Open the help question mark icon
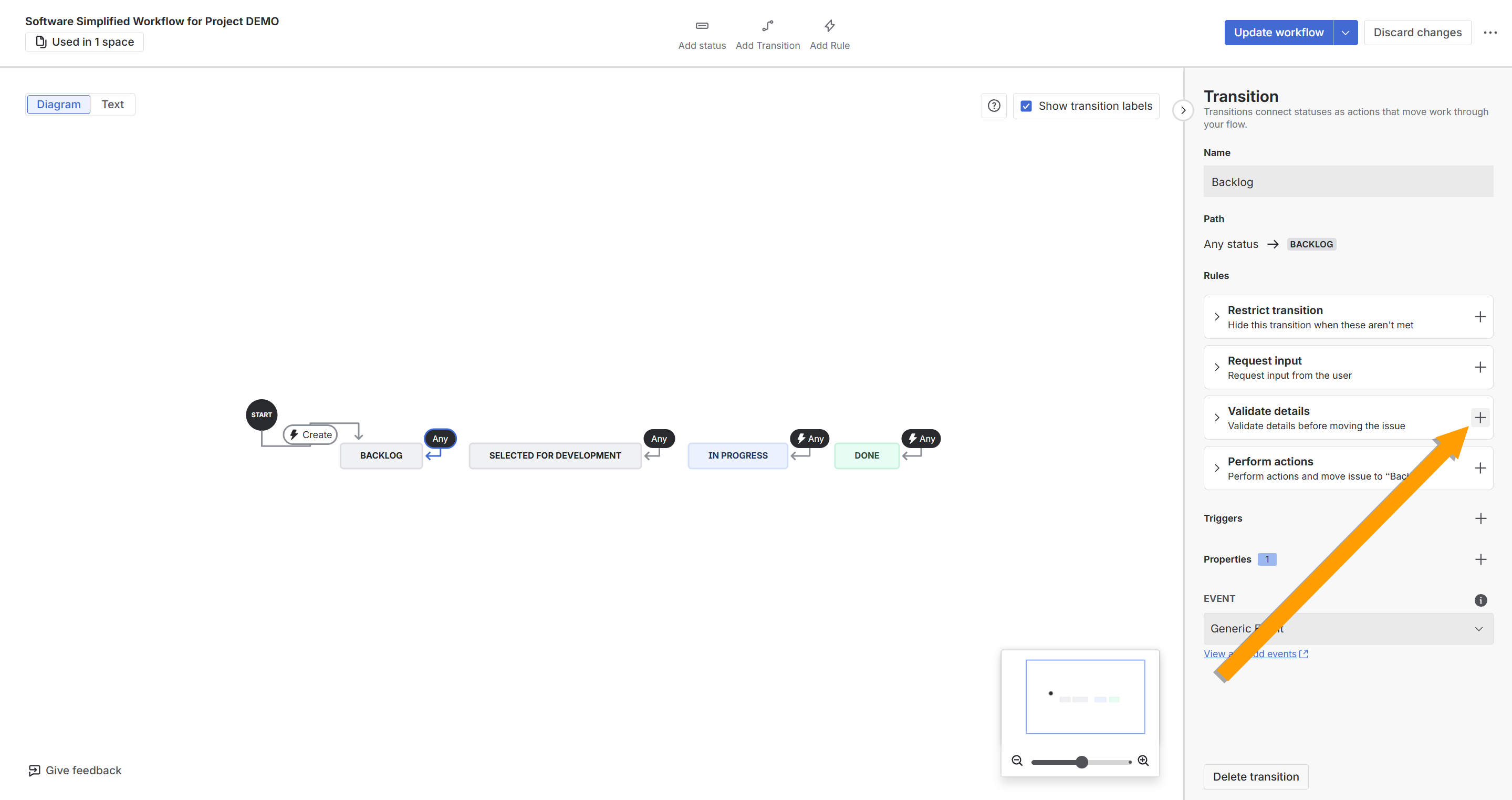 [x=994, y=106]
